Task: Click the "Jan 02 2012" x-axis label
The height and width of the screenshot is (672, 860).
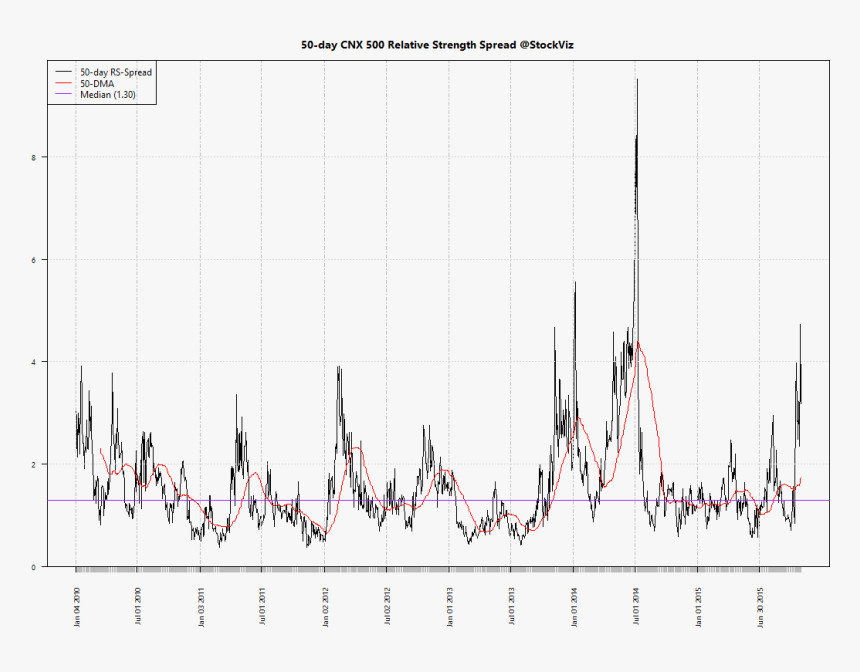Action: pyautogui.click(x=325, y=607)
